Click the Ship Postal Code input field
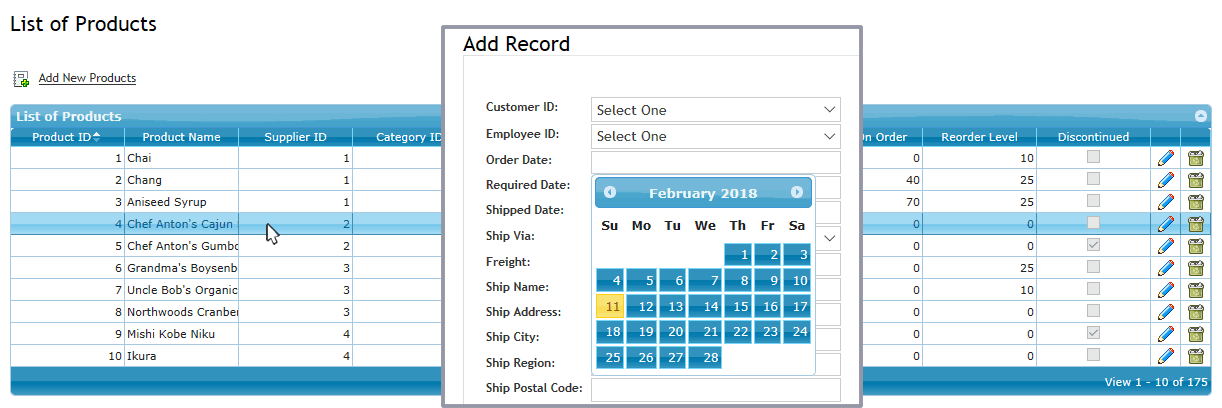The height and width of the screenshot is (408, 1222). point(716,389)
